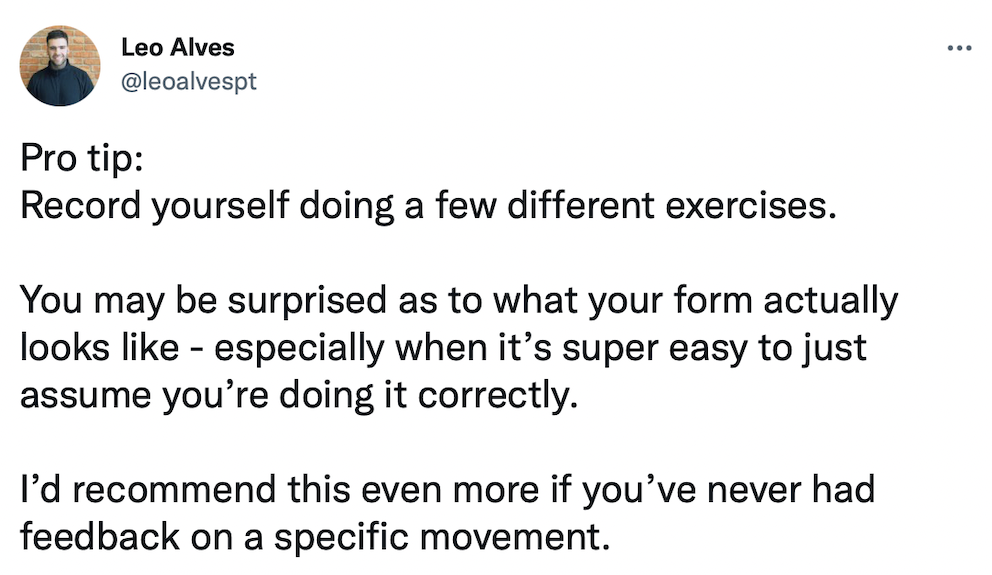Open Leo Alves' profile photo
The height and width of the screenshot is (575, 992).
(x=60, y=65)
